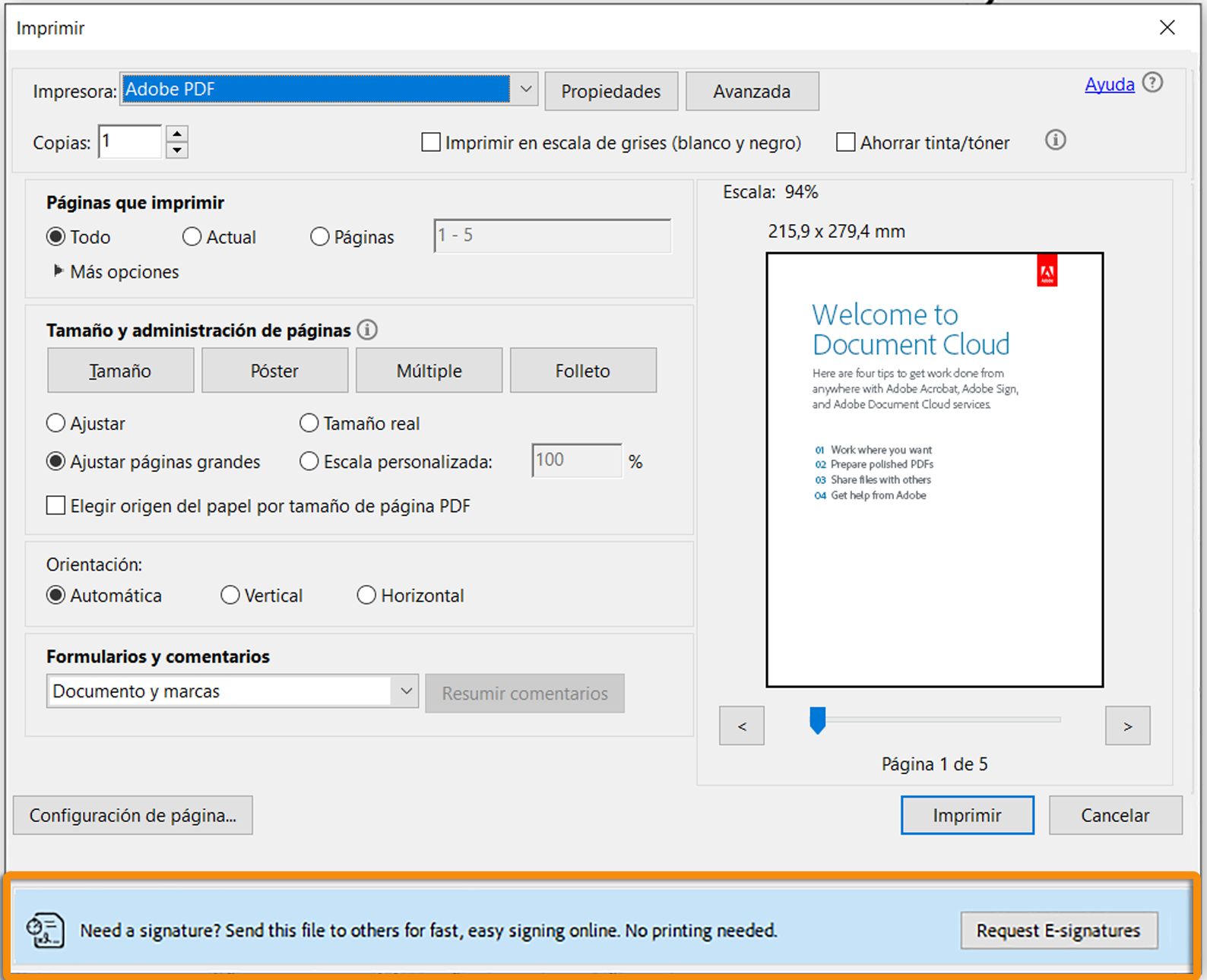
Task: Toggle the Ahorrar tinta/tóner checkbox
Action: coord(845,142)
